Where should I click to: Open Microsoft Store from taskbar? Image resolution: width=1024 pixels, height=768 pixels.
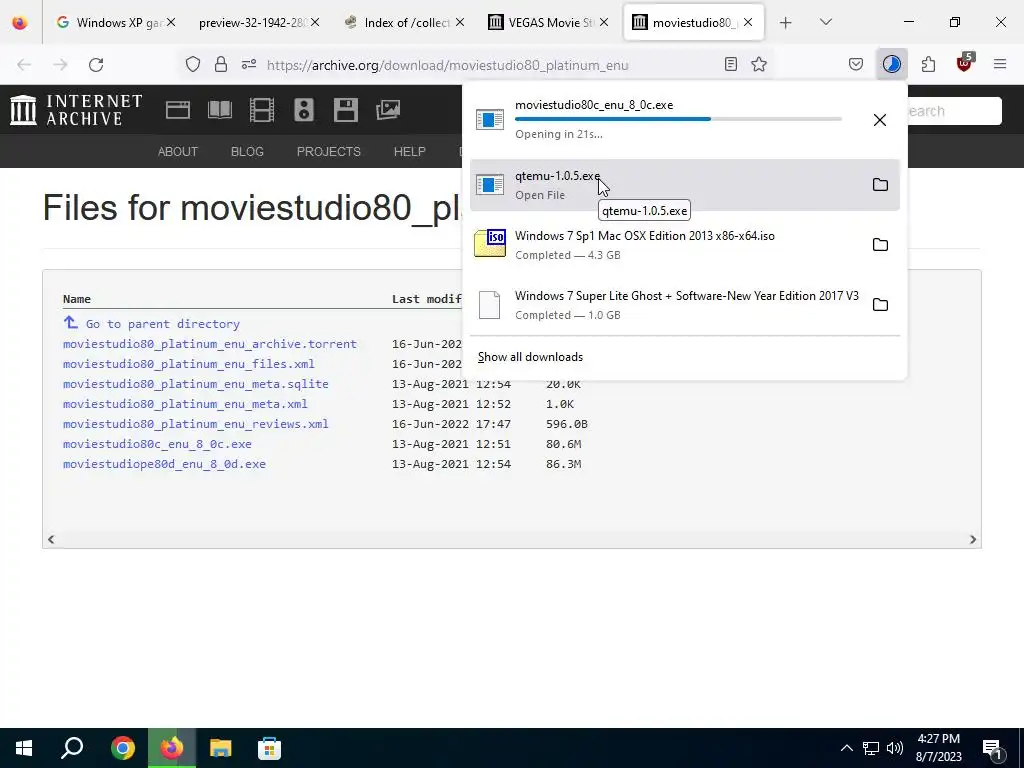click(269, 748)
